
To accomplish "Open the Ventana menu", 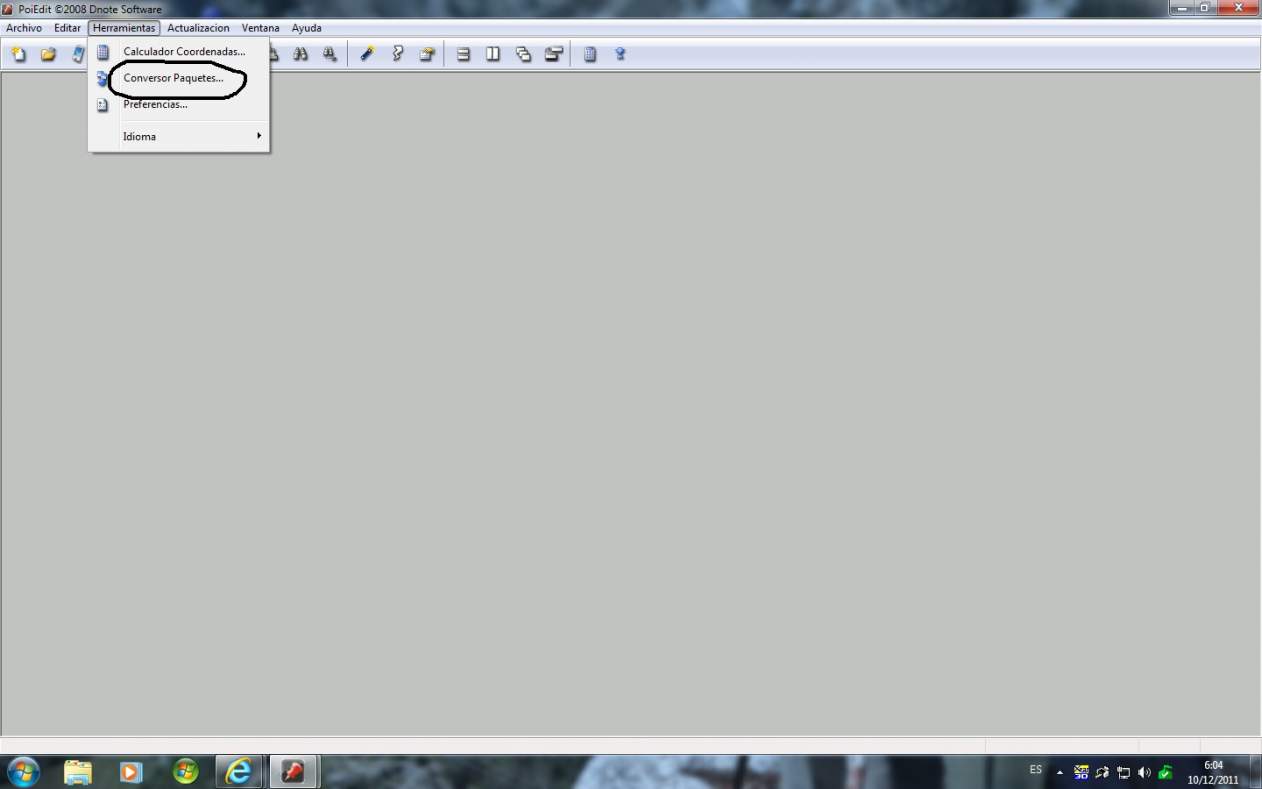I will pos(260,28).
